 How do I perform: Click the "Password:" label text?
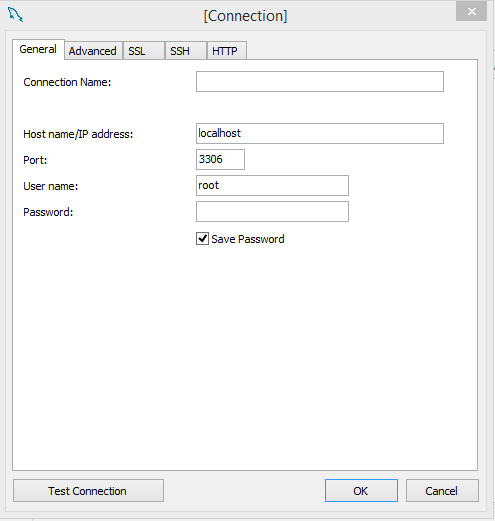pyautogui.click(x=48, y=212)
